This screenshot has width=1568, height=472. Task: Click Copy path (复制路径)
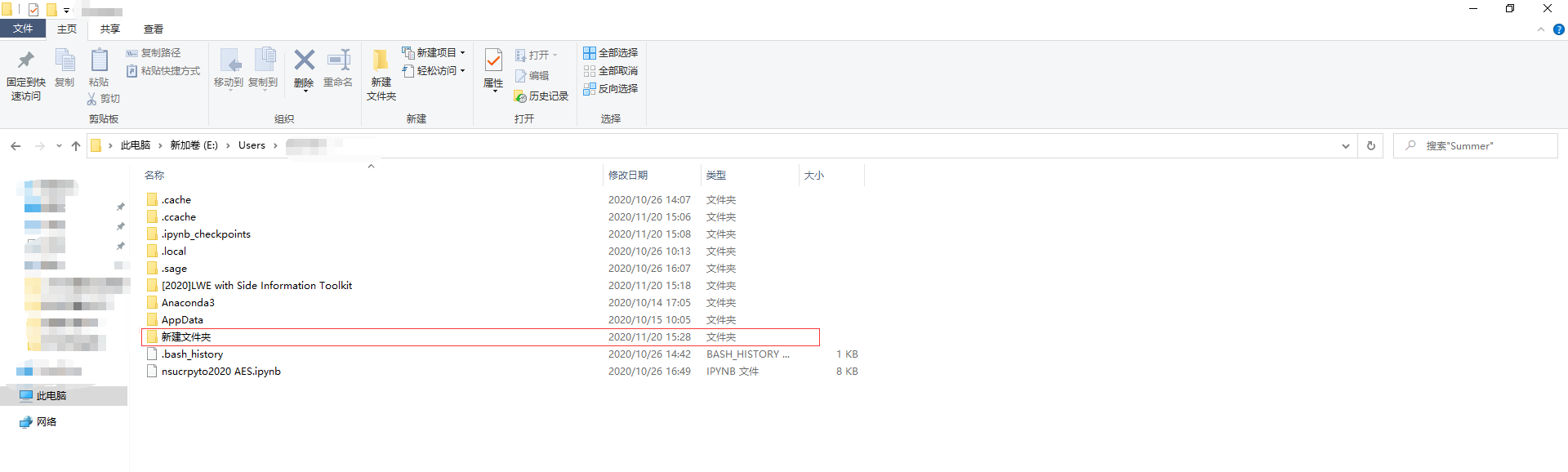click(x=154, y=53)
